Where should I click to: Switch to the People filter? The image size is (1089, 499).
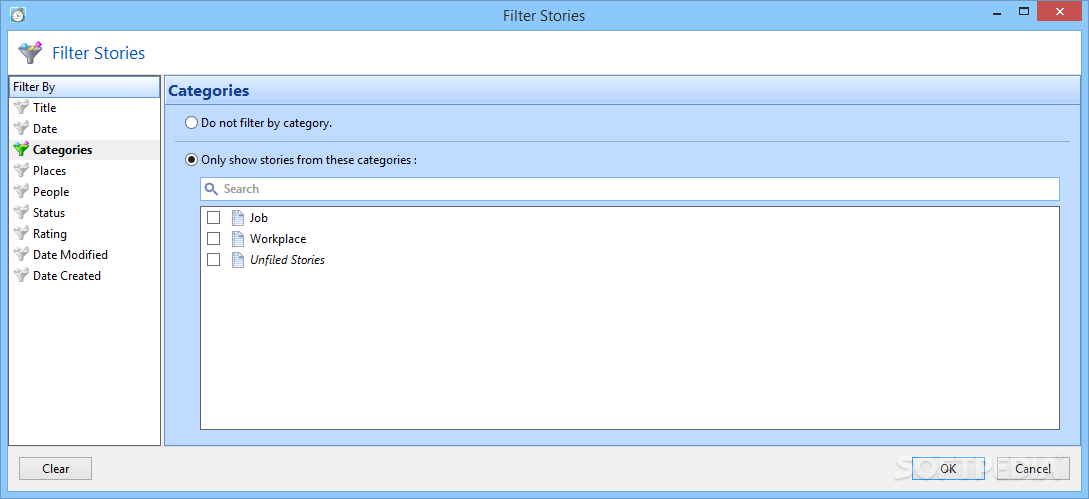point(85,192)
